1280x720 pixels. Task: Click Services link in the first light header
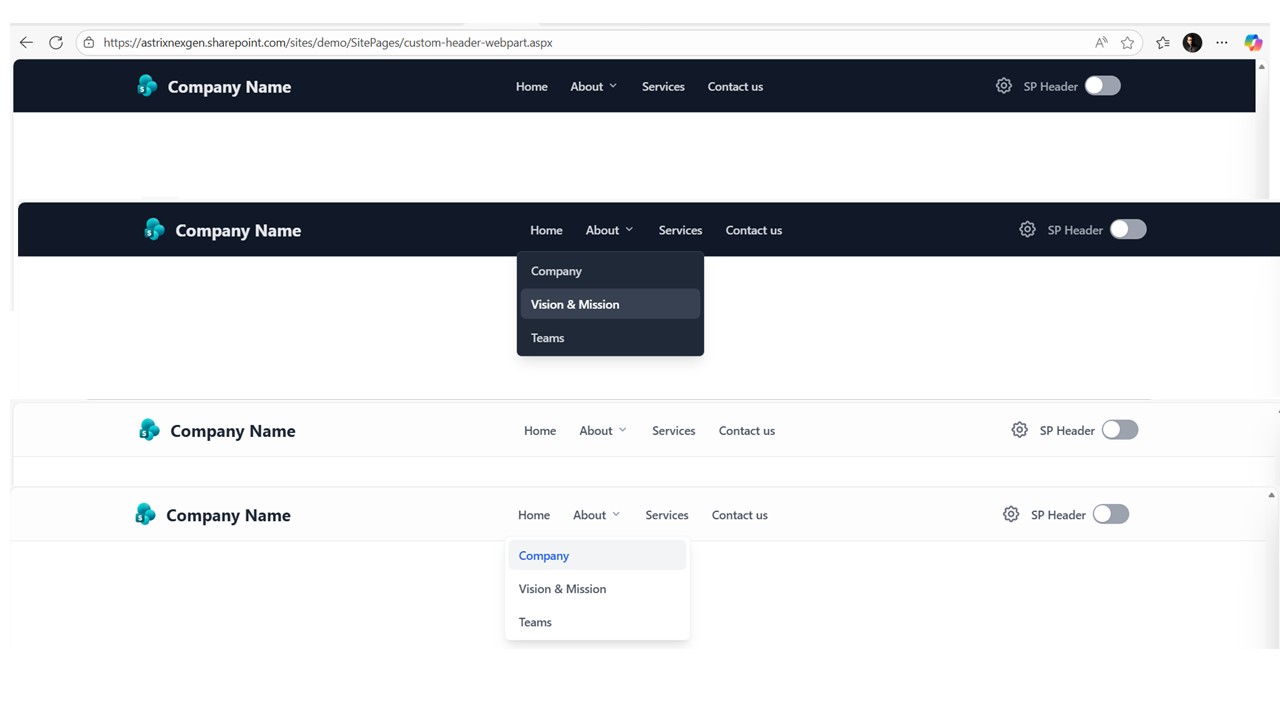(673, 431)
